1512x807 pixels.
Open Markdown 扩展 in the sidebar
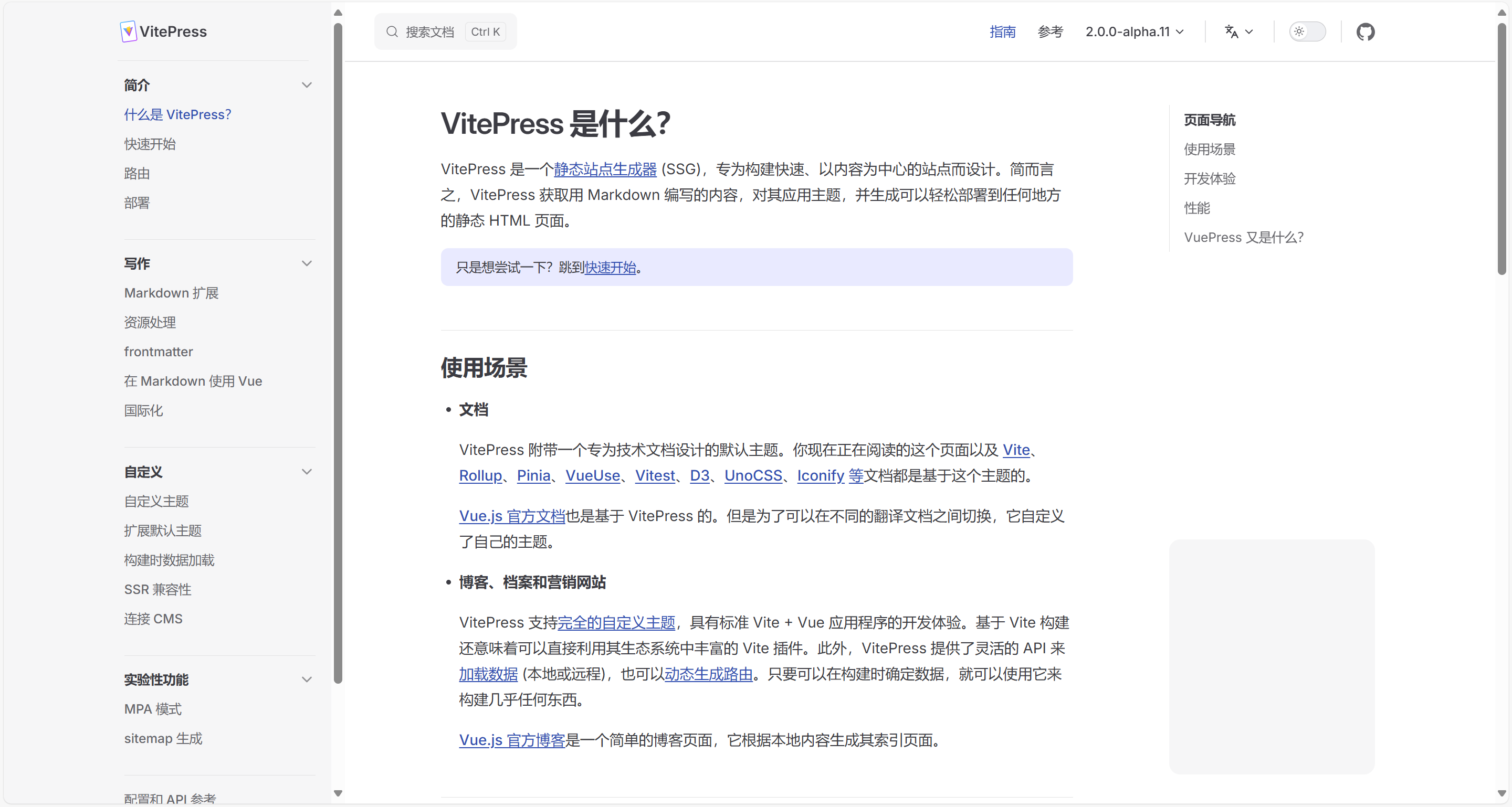point(171,293)
